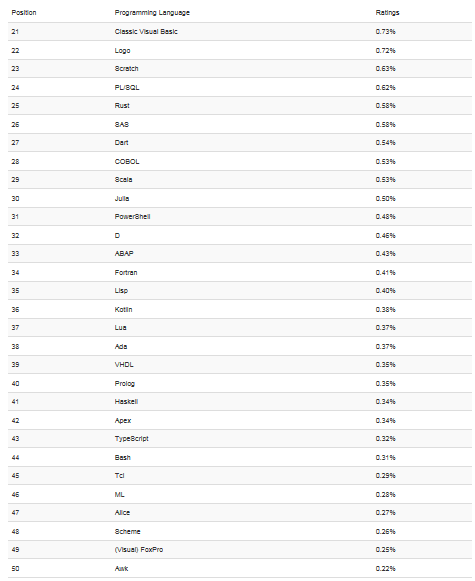Viewport: 475px width, 581px height.
Task: Click the 0.72% rating for Logo
Action: click(385, 50)
